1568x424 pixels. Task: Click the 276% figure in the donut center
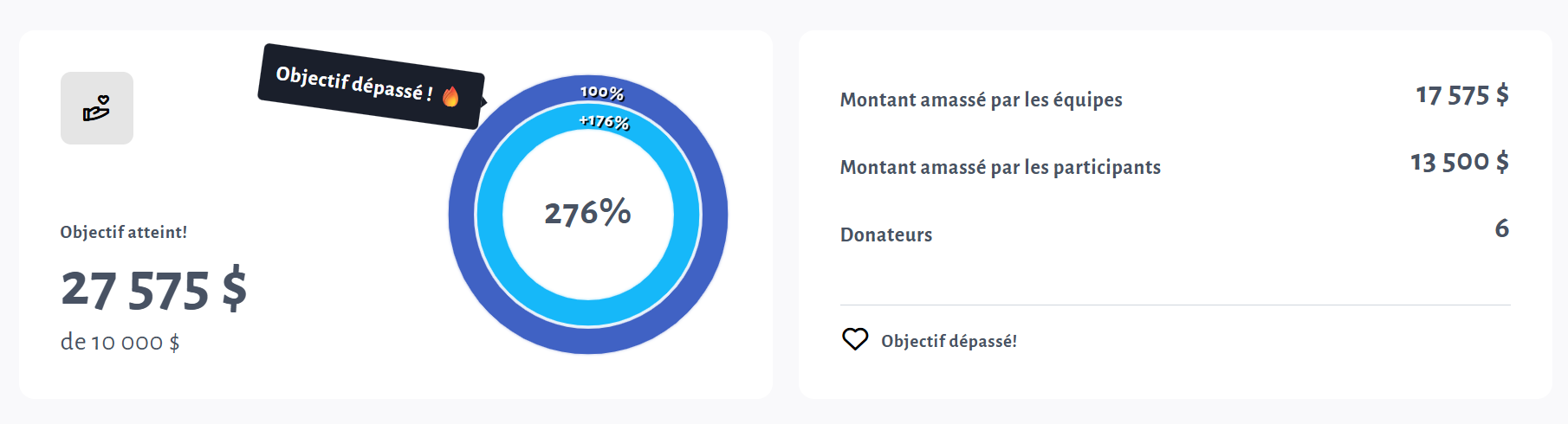pos(587,213)
